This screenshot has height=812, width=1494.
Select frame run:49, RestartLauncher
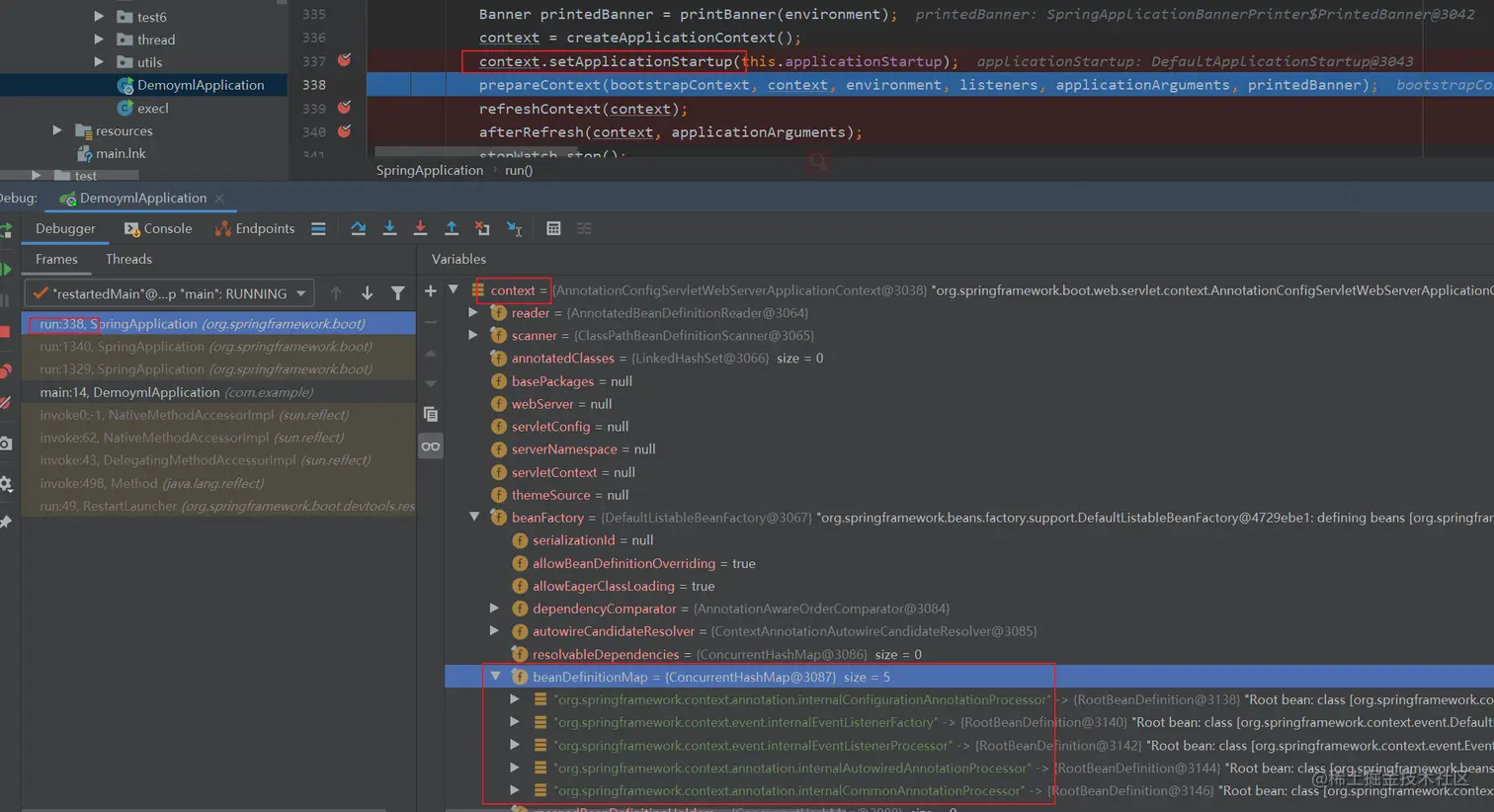[218, 506]
